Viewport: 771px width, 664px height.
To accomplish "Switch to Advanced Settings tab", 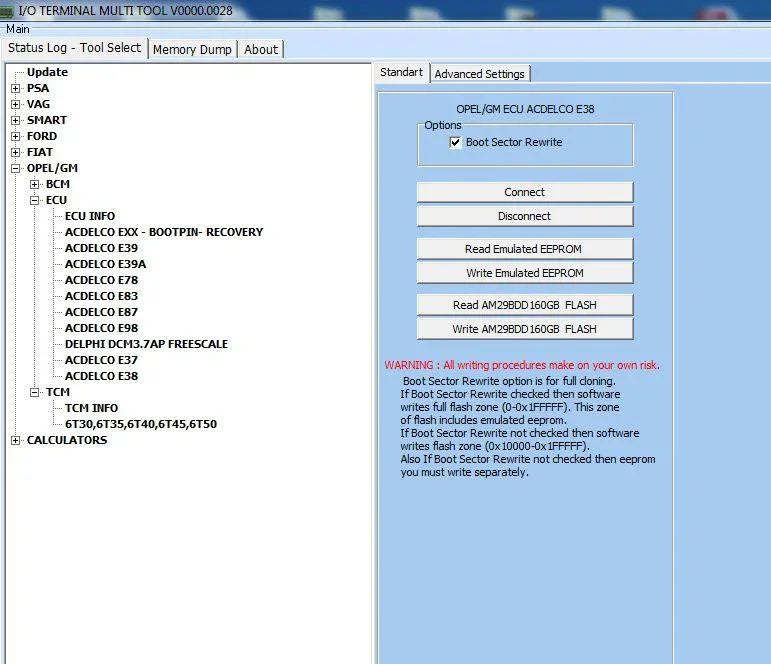I will [479, 74].
